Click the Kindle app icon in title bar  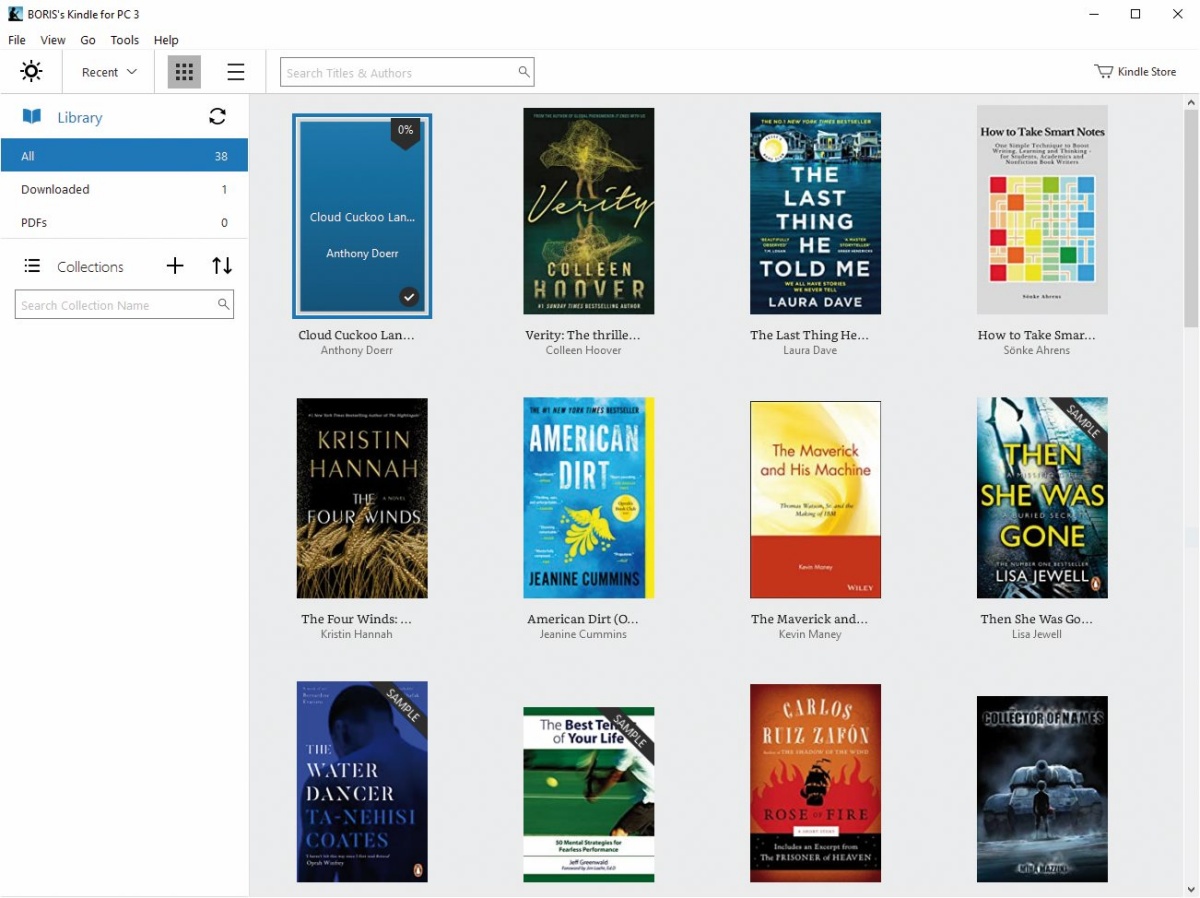[16, 14]
